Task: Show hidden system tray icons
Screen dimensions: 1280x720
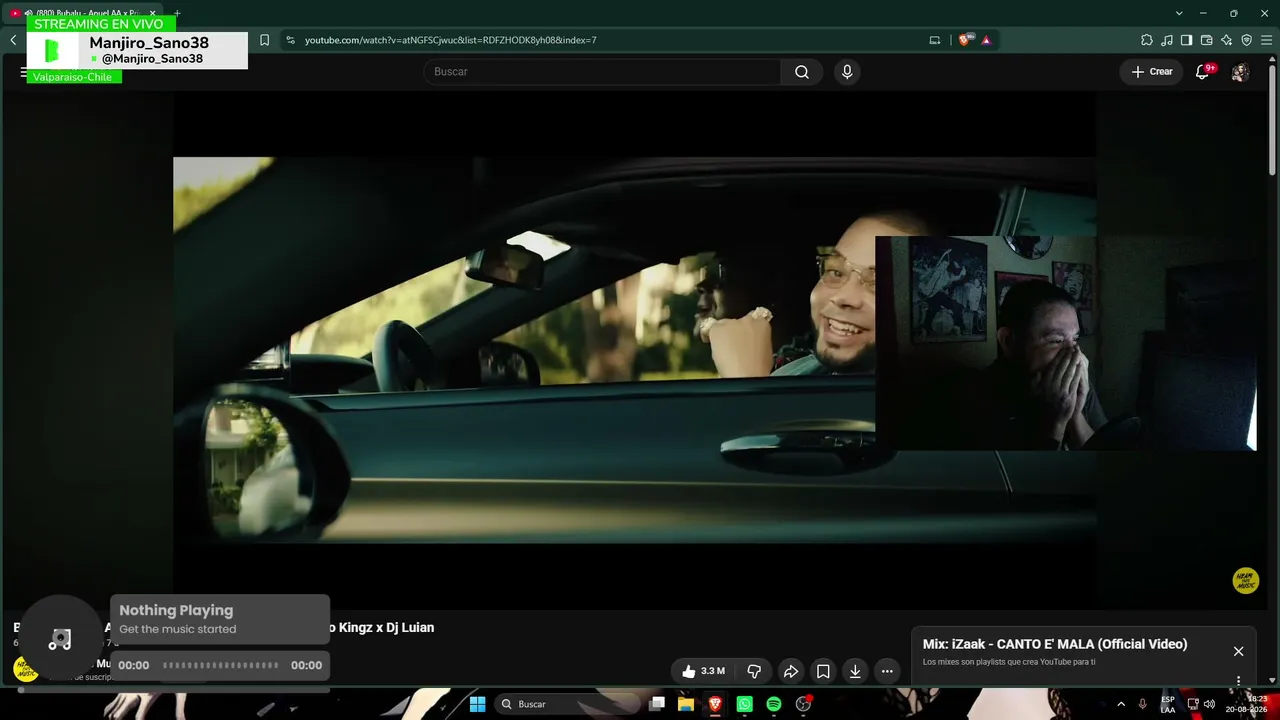Action: point(1121,704)
